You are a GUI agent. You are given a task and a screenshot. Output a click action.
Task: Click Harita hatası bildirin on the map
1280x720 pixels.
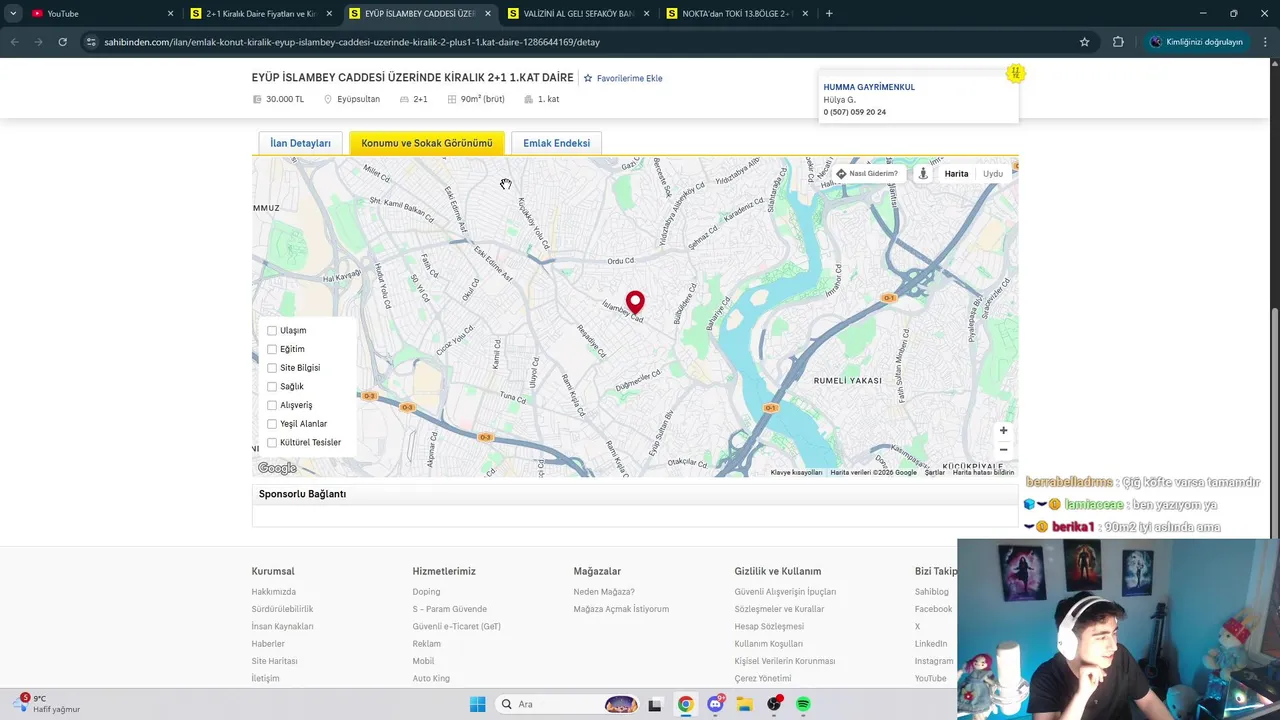click(x=983, y=472)
